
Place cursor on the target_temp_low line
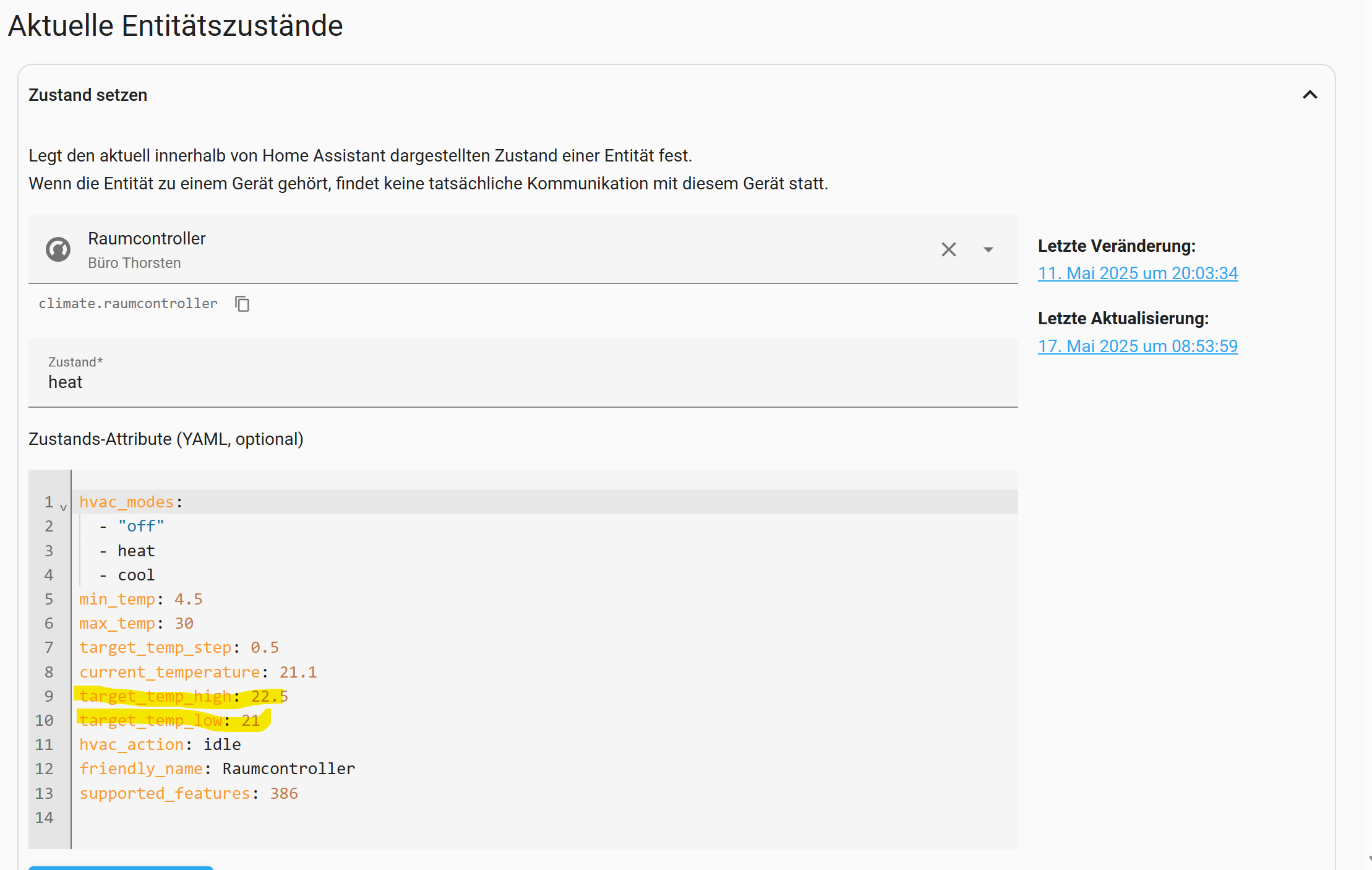[169, 721]
